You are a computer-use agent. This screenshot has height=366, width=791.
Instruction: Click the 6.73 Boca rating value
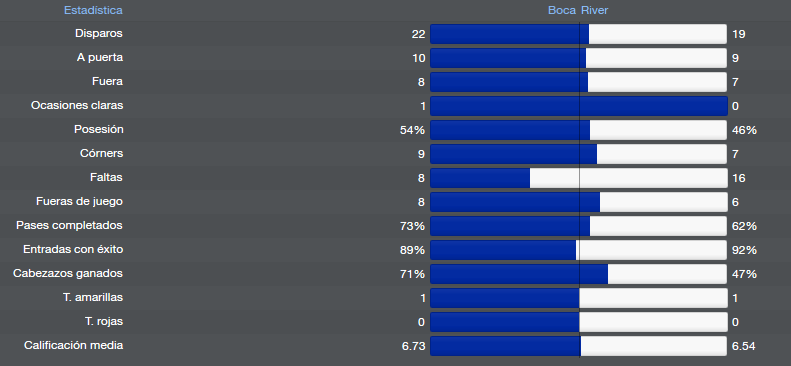coord(414,346)
